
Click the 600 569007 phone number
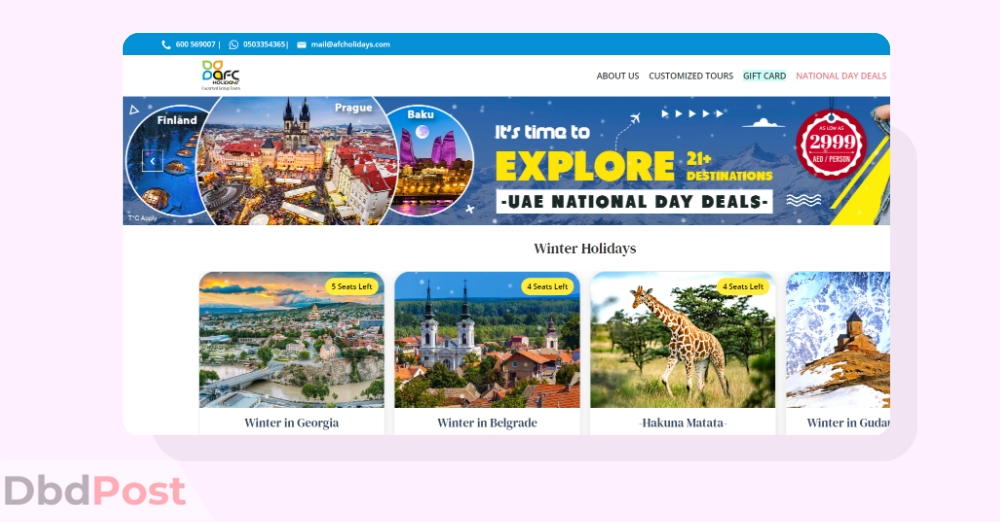point(195,45)
